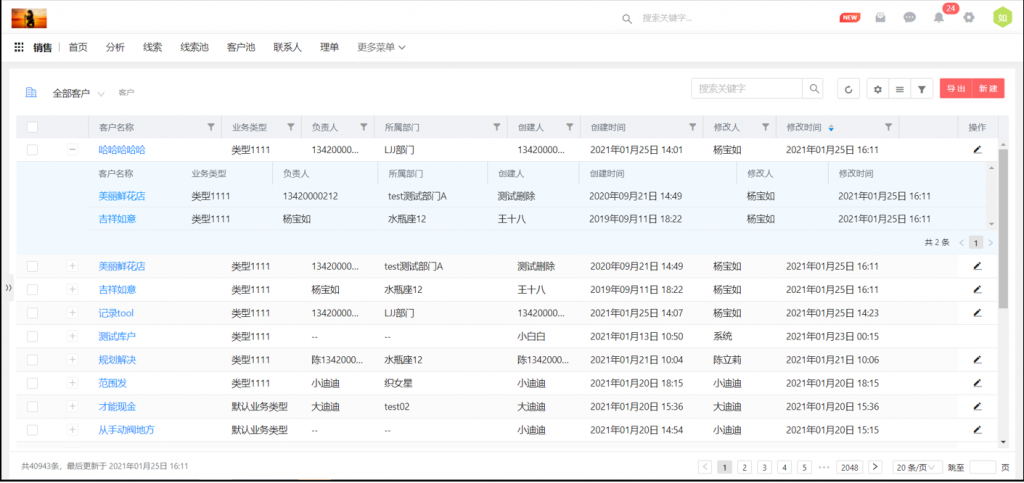Open the advanced filter funnel icon in toolbar

(x=922, y=89)
